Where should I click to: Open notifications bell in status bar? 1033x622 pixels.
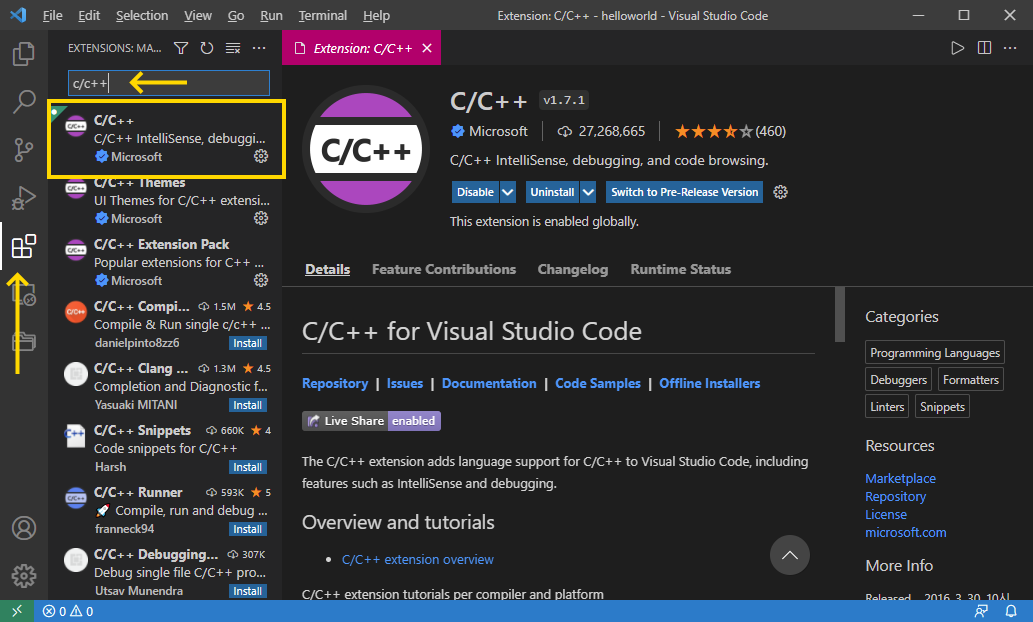click(x=1011, y=611)
